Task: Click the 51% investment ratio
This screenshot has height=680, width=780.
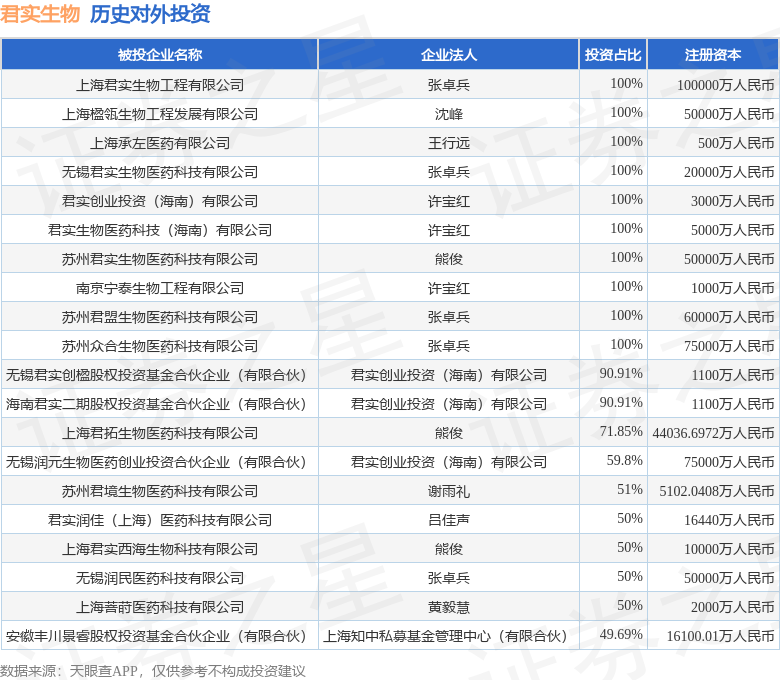Action: pyautogui.click(x=630, y=489)
